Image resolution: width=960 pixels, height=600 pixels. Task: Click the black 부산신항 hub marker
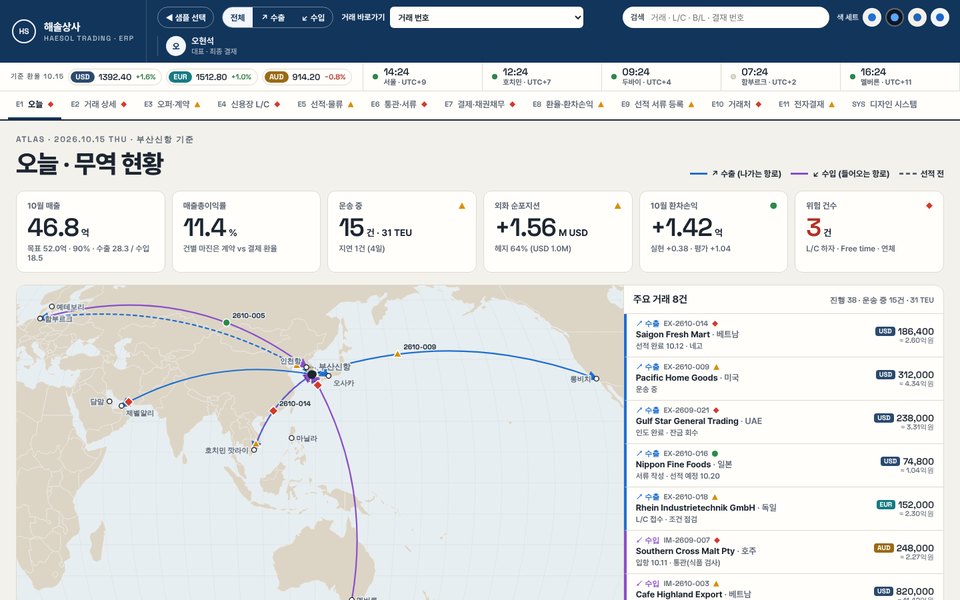coord(312,374)
